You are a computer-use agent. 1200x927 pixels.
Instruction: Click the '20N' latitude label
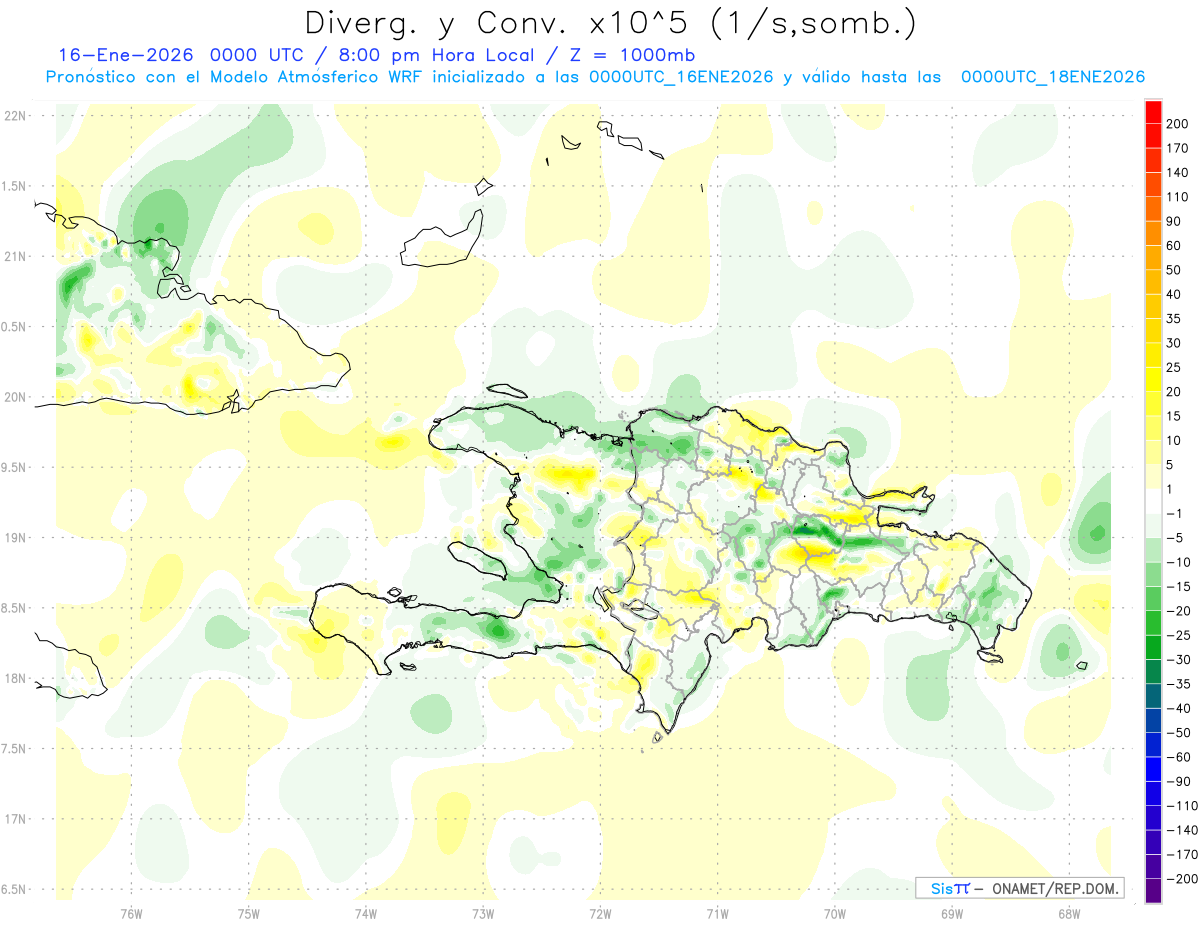(15, 398)
